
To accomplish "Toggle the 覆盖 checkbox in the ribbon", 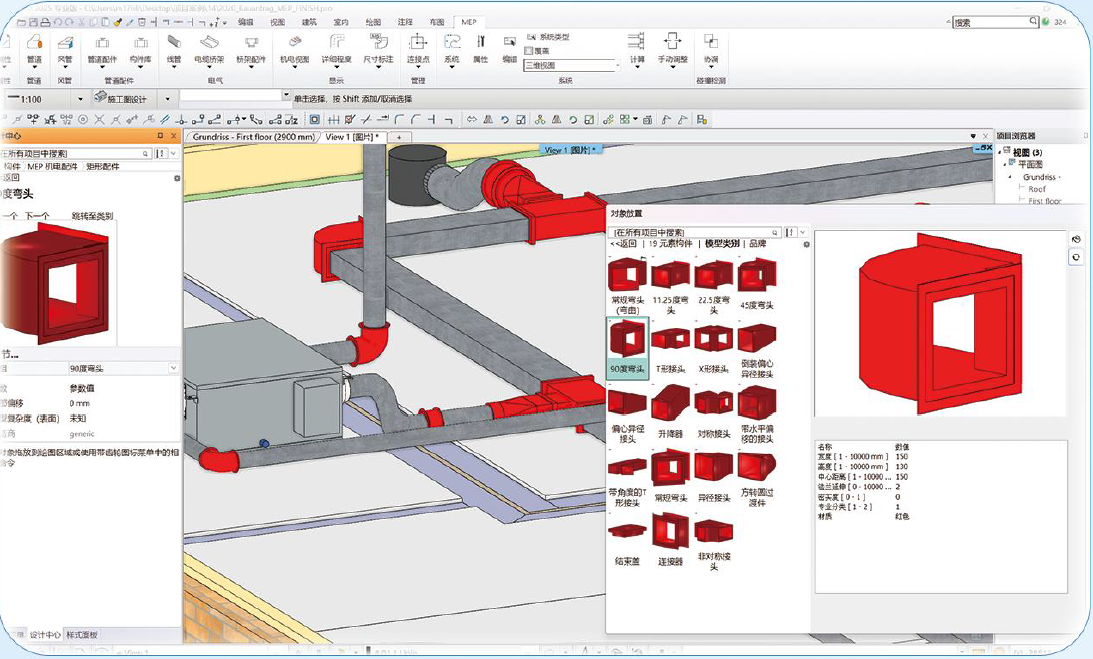I will (x=528, y=51).
